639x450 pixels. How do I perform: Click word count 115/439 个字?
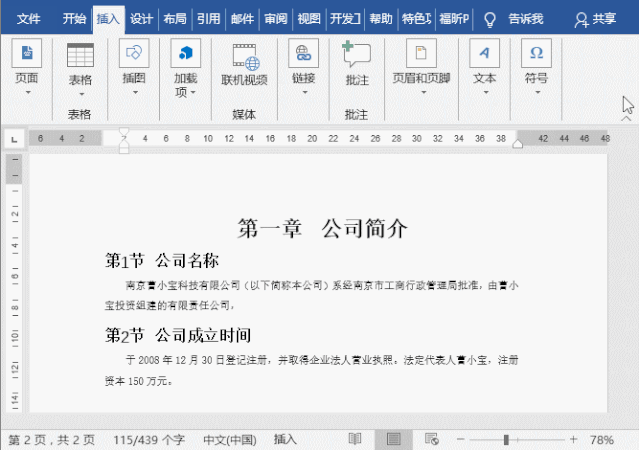point(149,440)
